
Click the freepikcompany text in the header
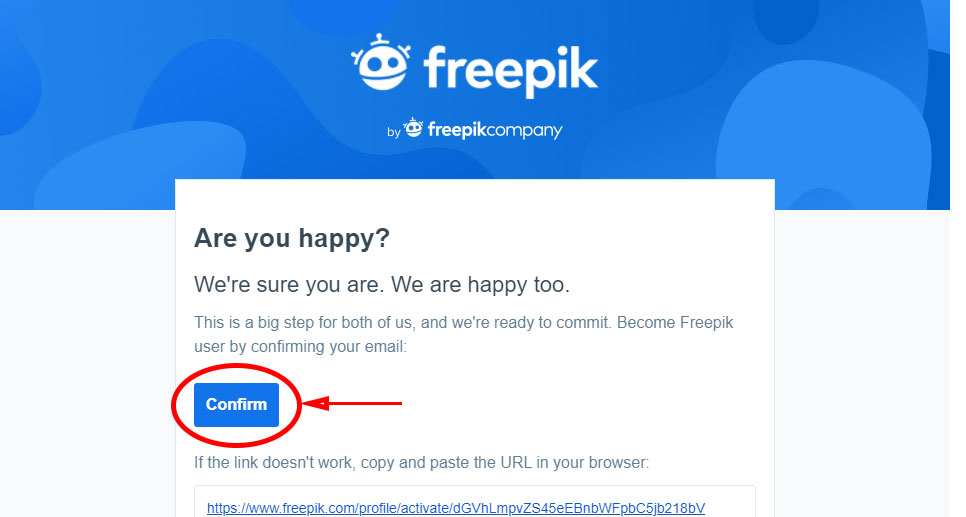pyautogui.click(x=495, y=130)
